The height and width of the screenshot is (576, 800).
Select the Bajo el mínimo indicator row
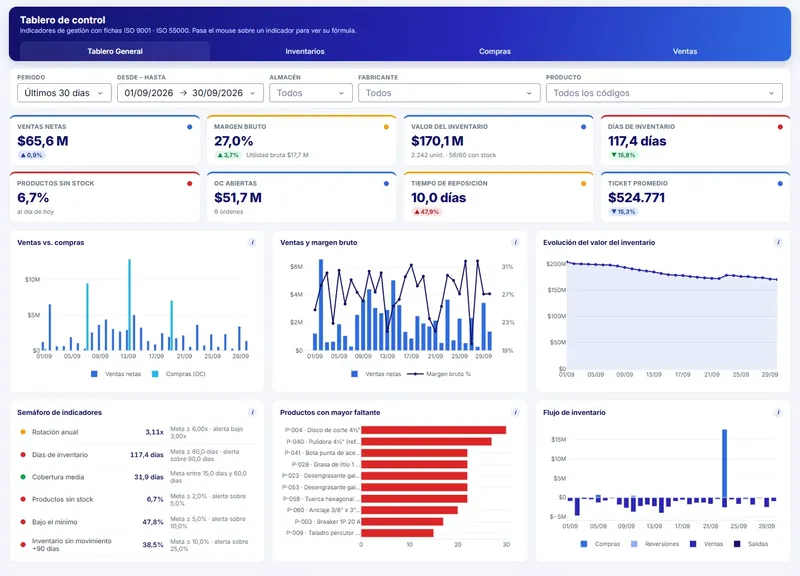137,522
